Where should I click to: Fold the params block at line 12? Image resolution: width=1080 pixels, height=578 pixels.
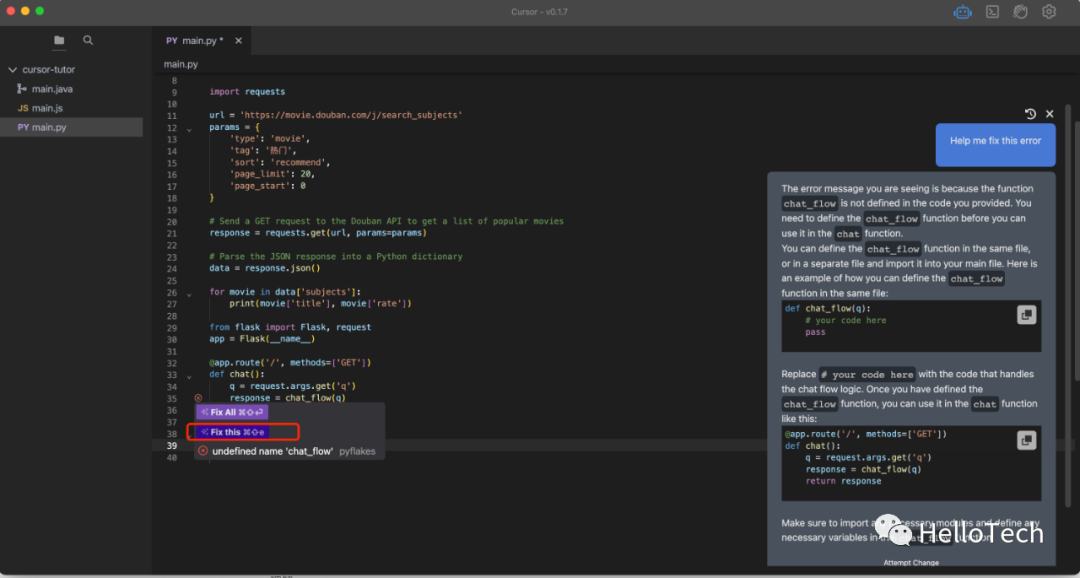pos(188,128)
